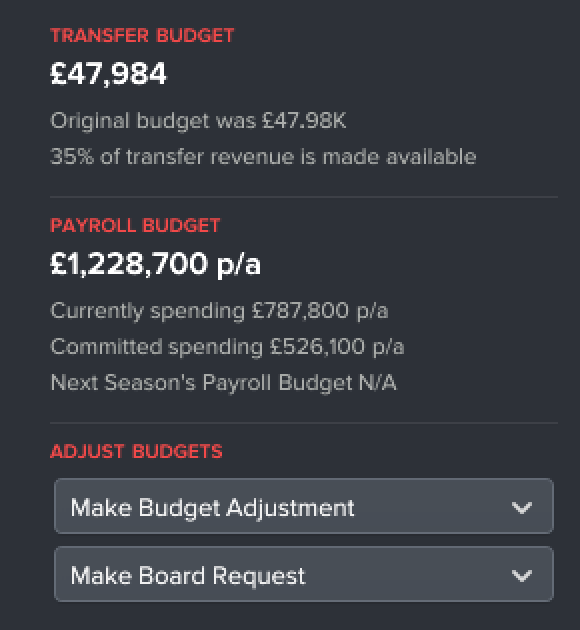Click the chevron icon on Make Budget Adjustment
The width and height of the screenshot is (580, 630).
point(522,507)
